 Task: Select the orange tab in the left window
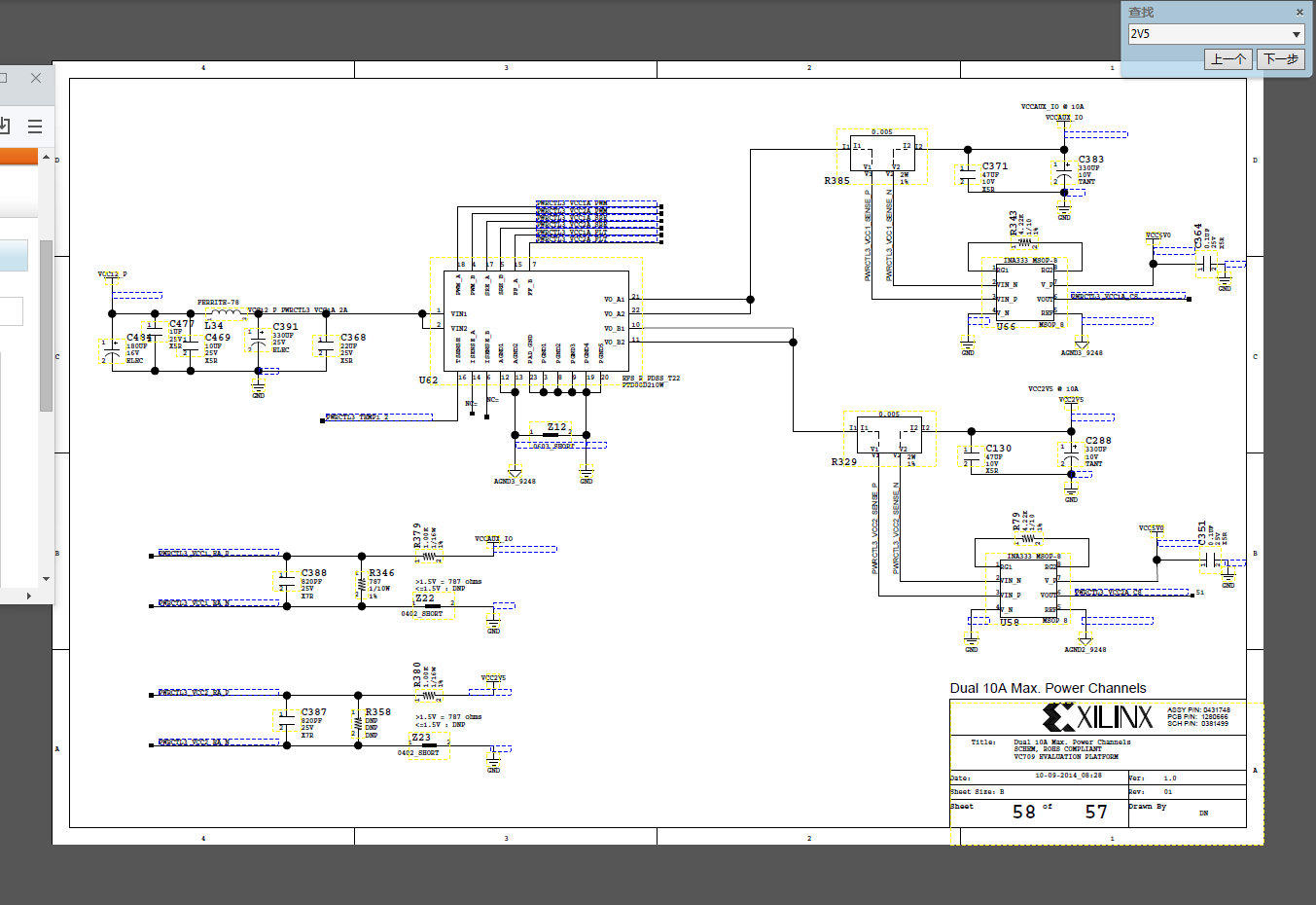click(x=18, y=157)
